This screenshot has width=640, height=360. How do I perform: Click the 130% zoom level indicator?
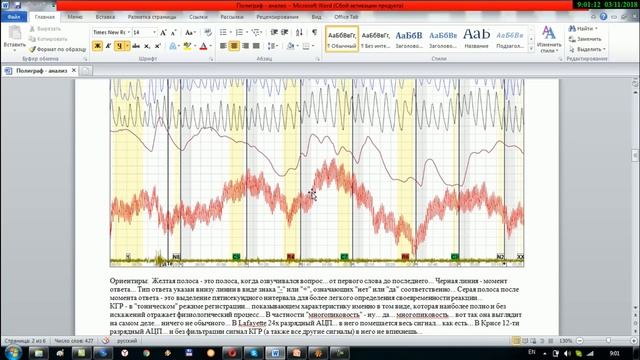coord(565,340)
